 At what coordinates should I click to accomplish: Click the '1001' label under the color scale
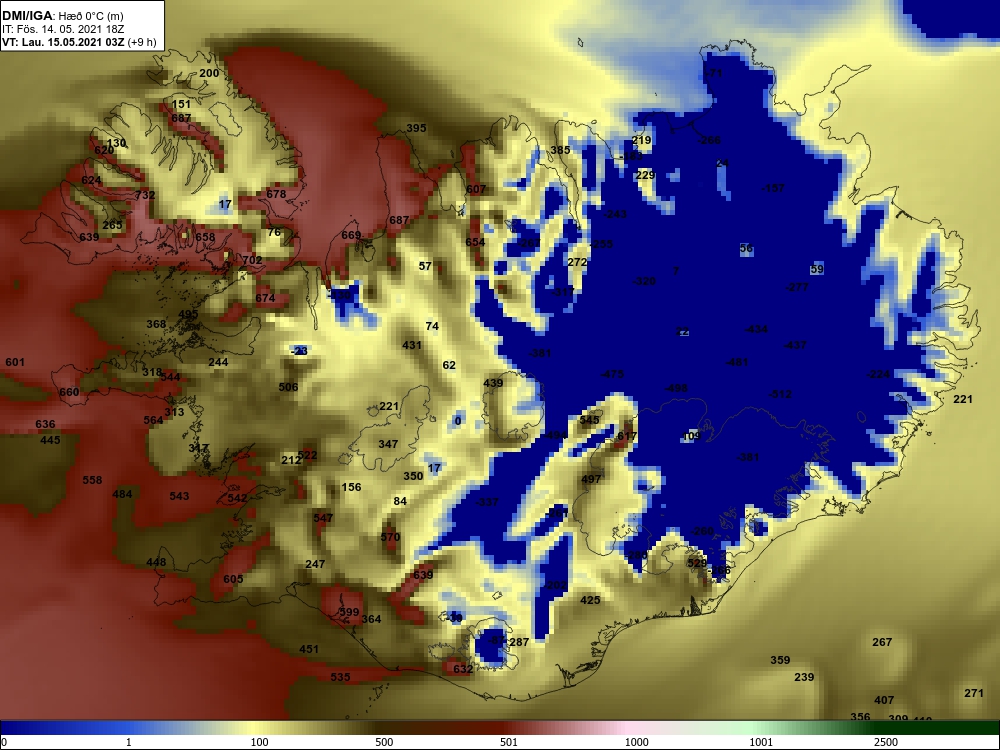tap(761, 742)
